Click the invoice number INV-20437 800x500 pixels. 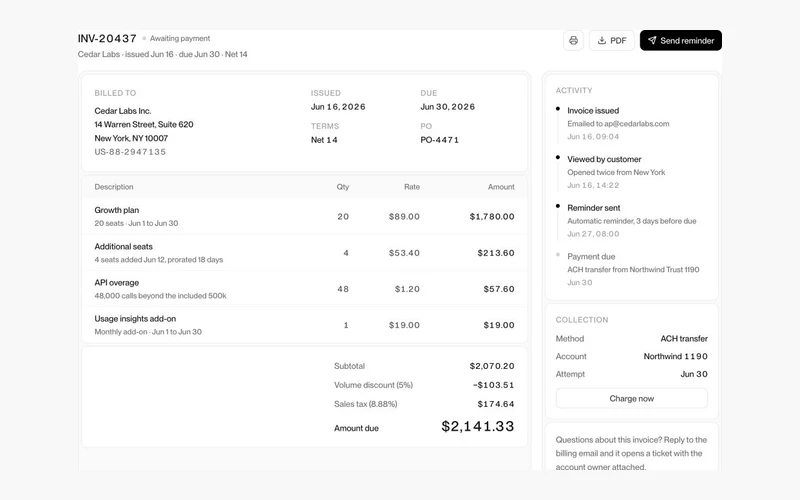[x=107, y=38]
